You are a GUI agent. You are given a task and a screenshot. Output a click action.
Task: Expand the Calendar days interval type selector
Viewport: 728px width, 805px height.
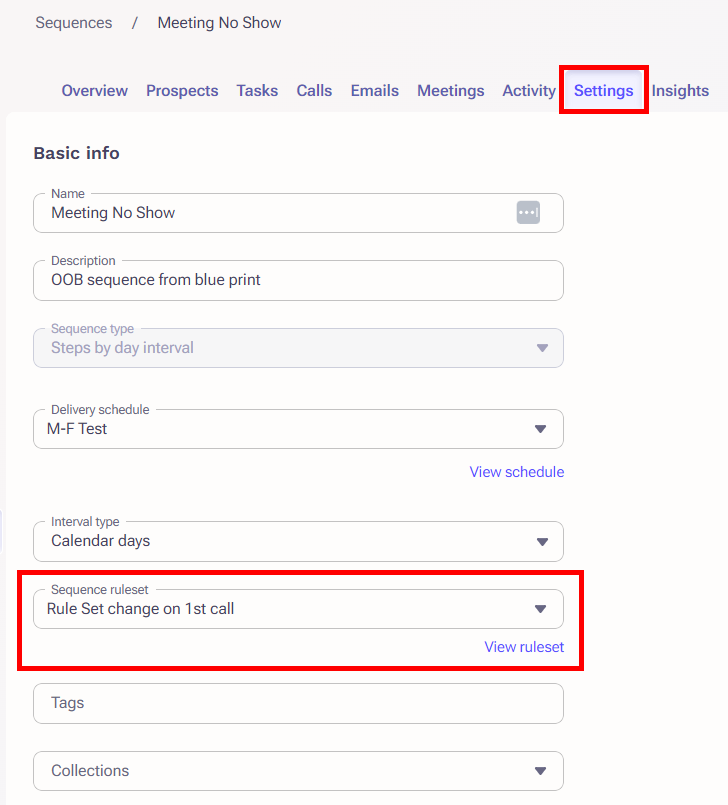pos(298,541)
